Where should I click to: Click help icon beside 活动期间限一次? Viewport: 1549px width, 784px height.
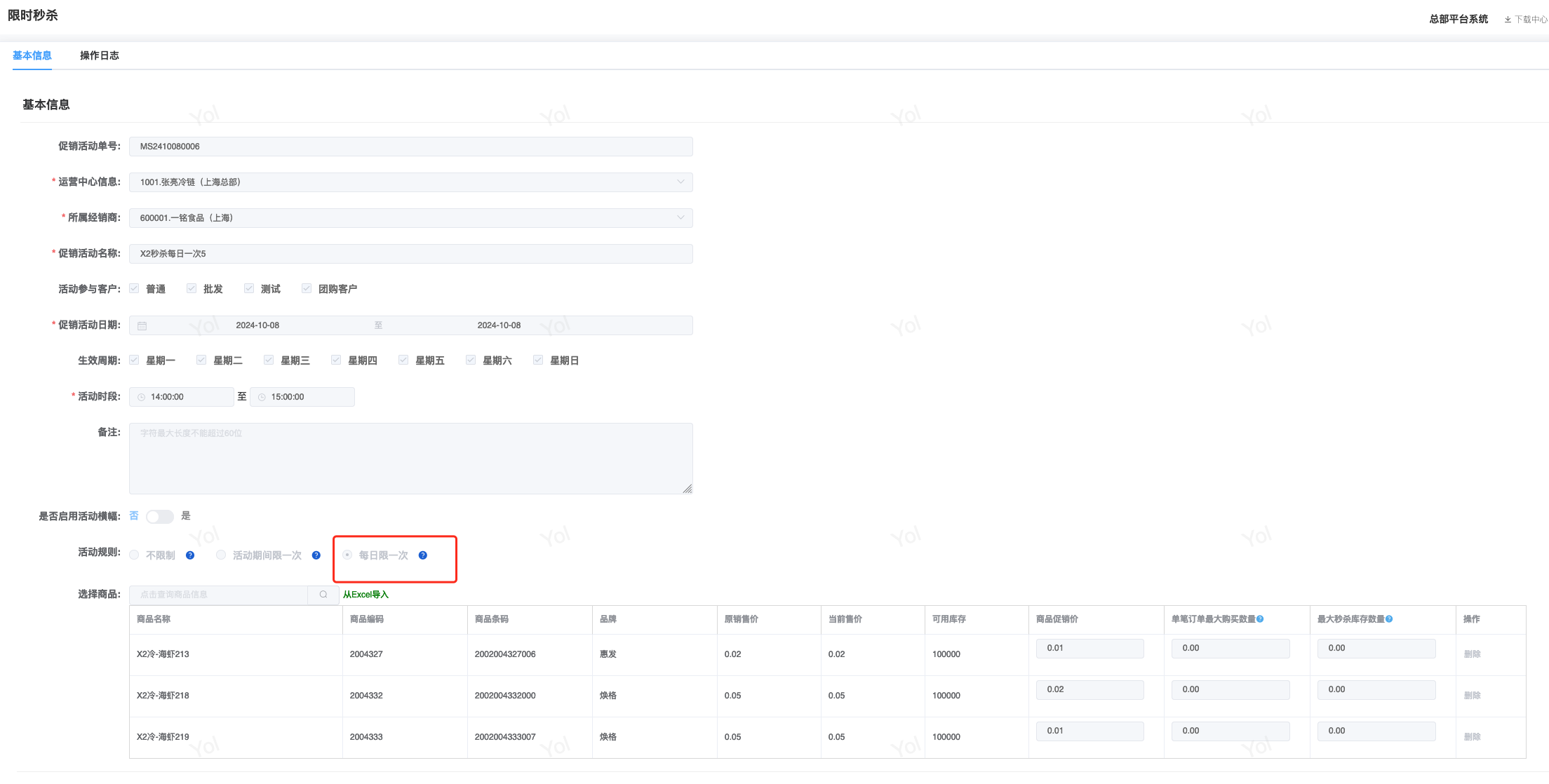(x=316, y=555)
